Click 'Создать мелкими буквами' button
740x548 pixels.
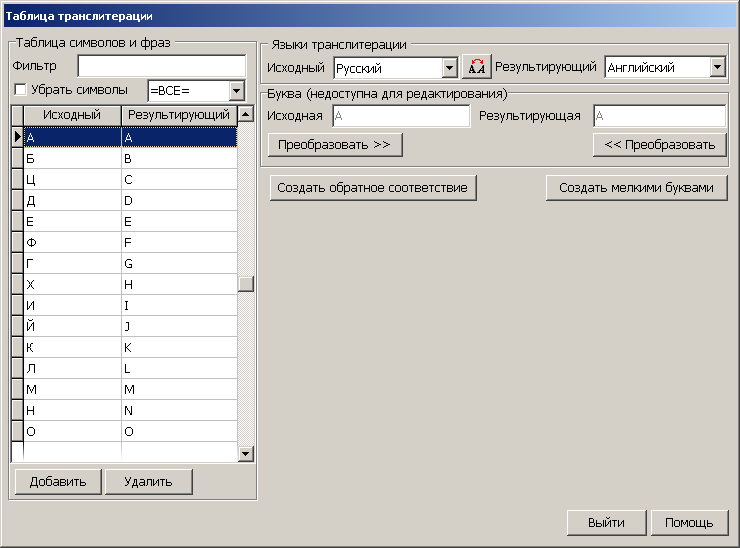[636, 188]
